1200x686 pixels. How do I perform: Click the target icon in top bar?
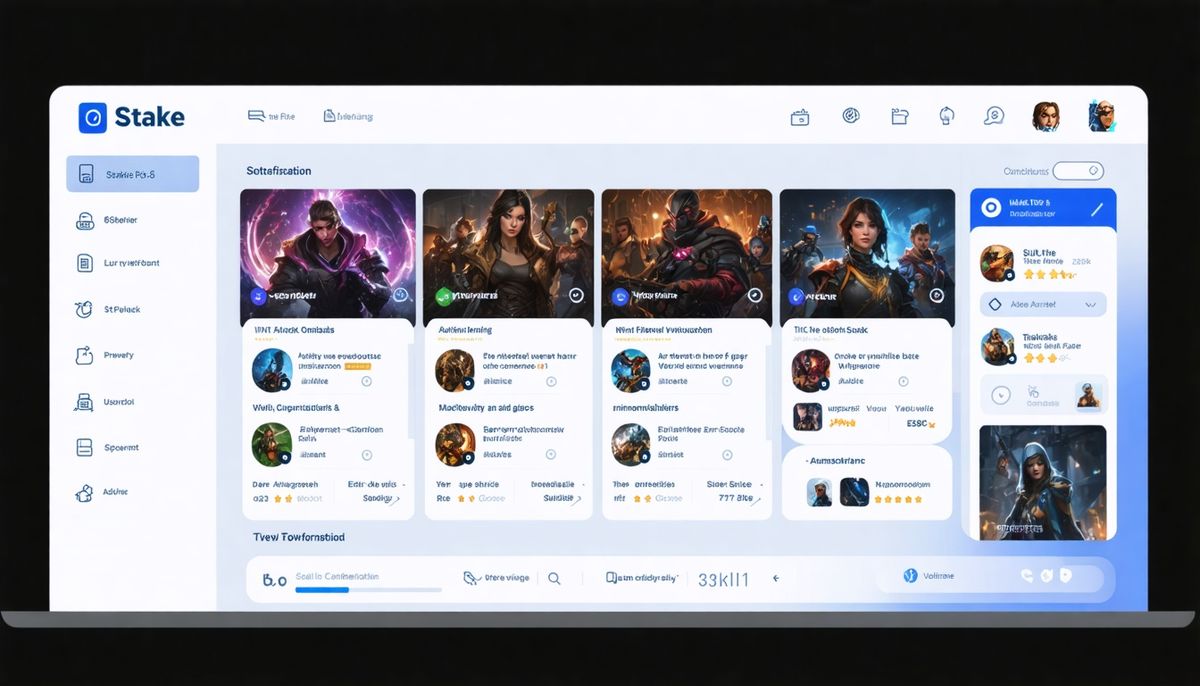click(851, 116)
